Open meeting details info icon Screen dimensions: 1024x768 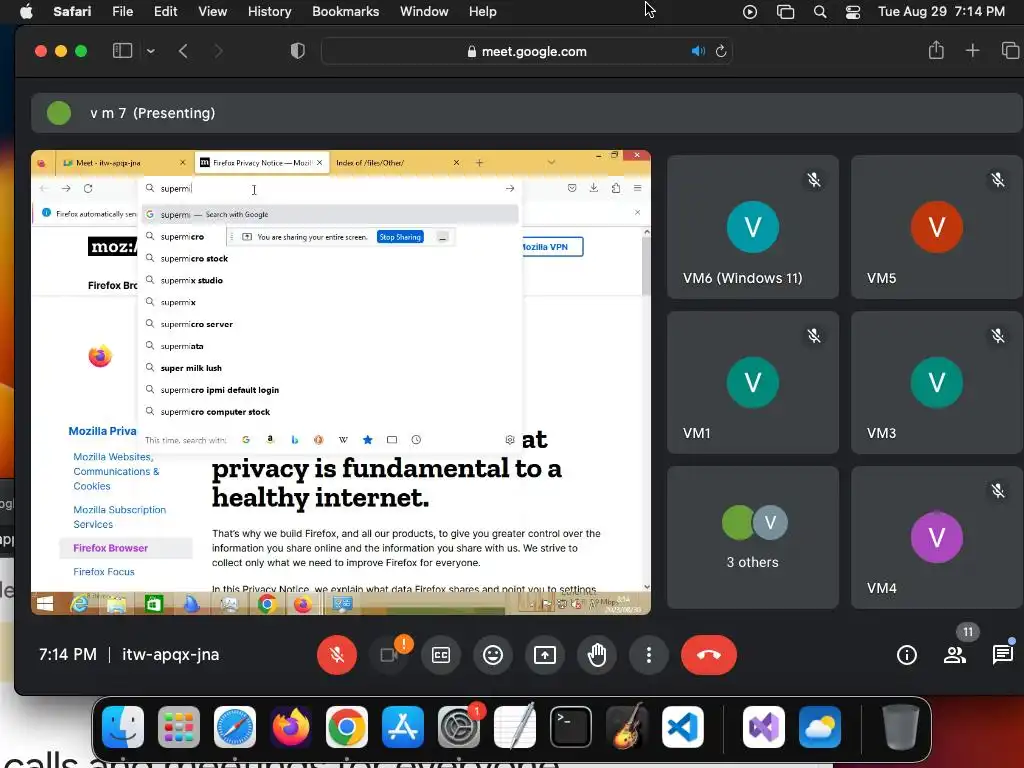(x=906, y=654)
